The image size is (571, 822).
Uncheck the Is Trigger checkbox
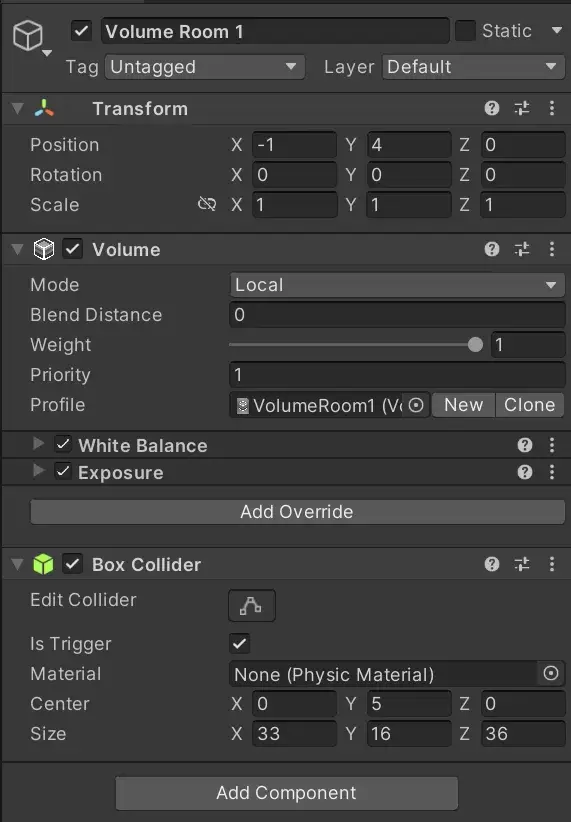click(240, 644)
